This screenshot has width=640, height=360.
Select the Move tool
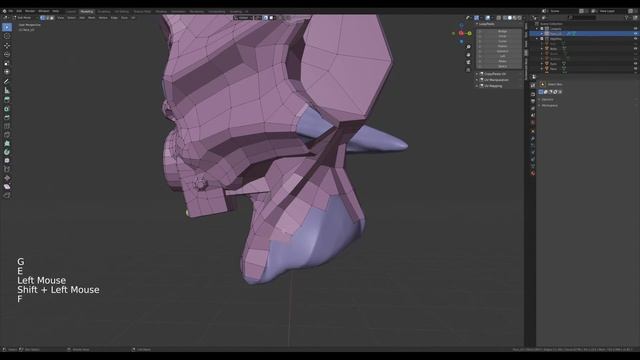tap(7, 45)
